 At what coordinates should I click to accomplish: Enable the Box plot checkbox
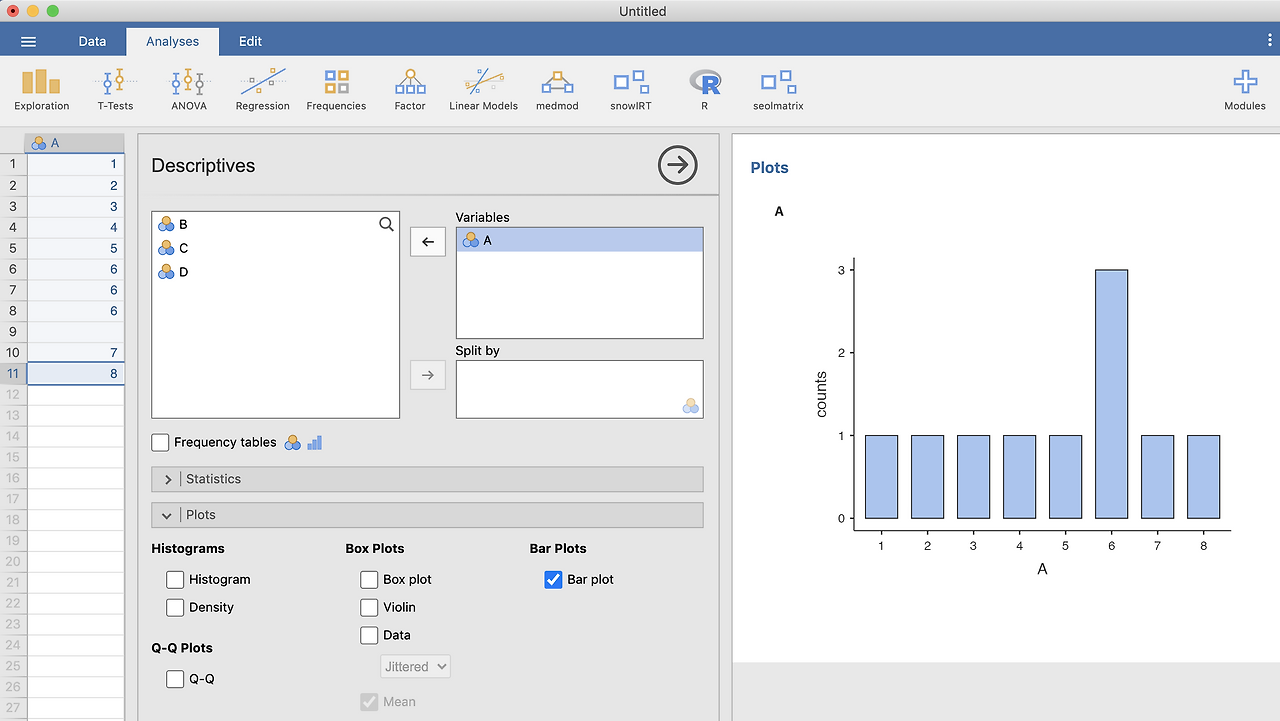369,579
